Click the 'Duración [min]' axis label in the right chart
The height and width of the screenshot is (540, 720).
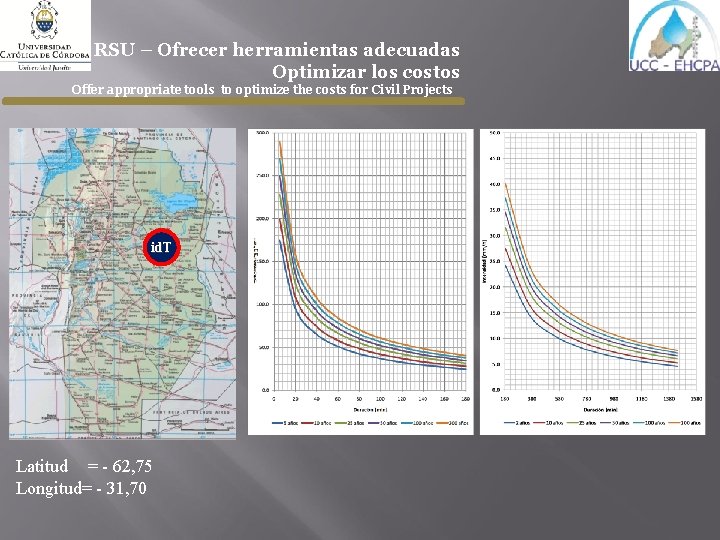(x=601, y=410)
